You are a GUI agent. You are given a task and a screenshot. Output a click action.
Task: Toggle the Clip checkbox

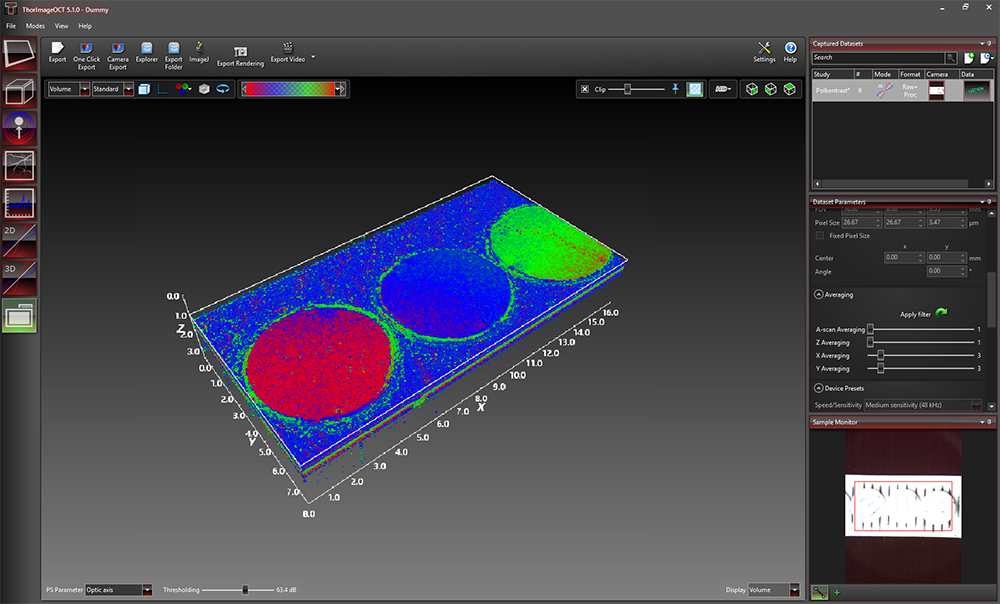pos(585,89)
